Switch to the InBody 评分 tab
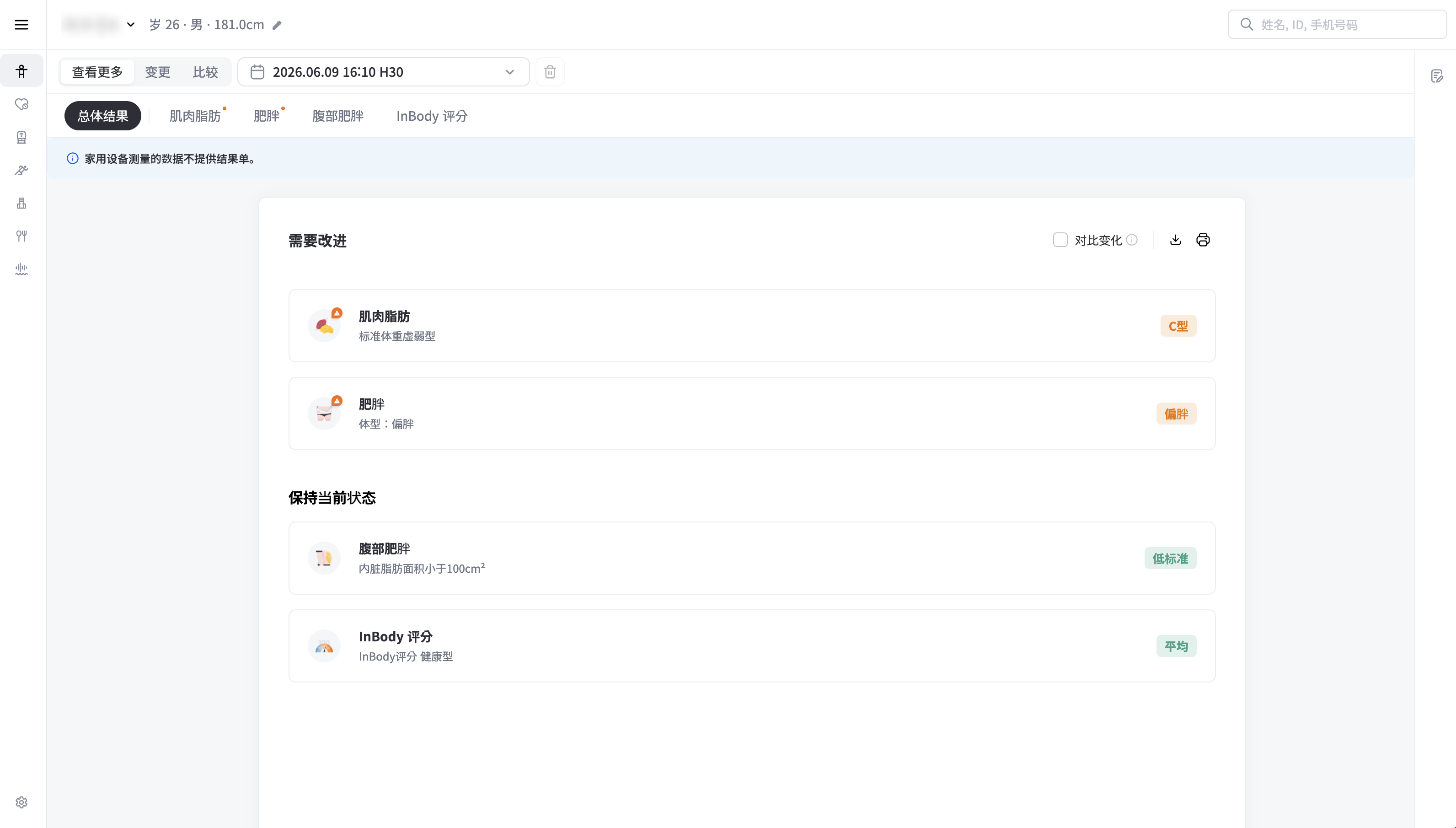The image size is (1456, 828). [432, 116]
